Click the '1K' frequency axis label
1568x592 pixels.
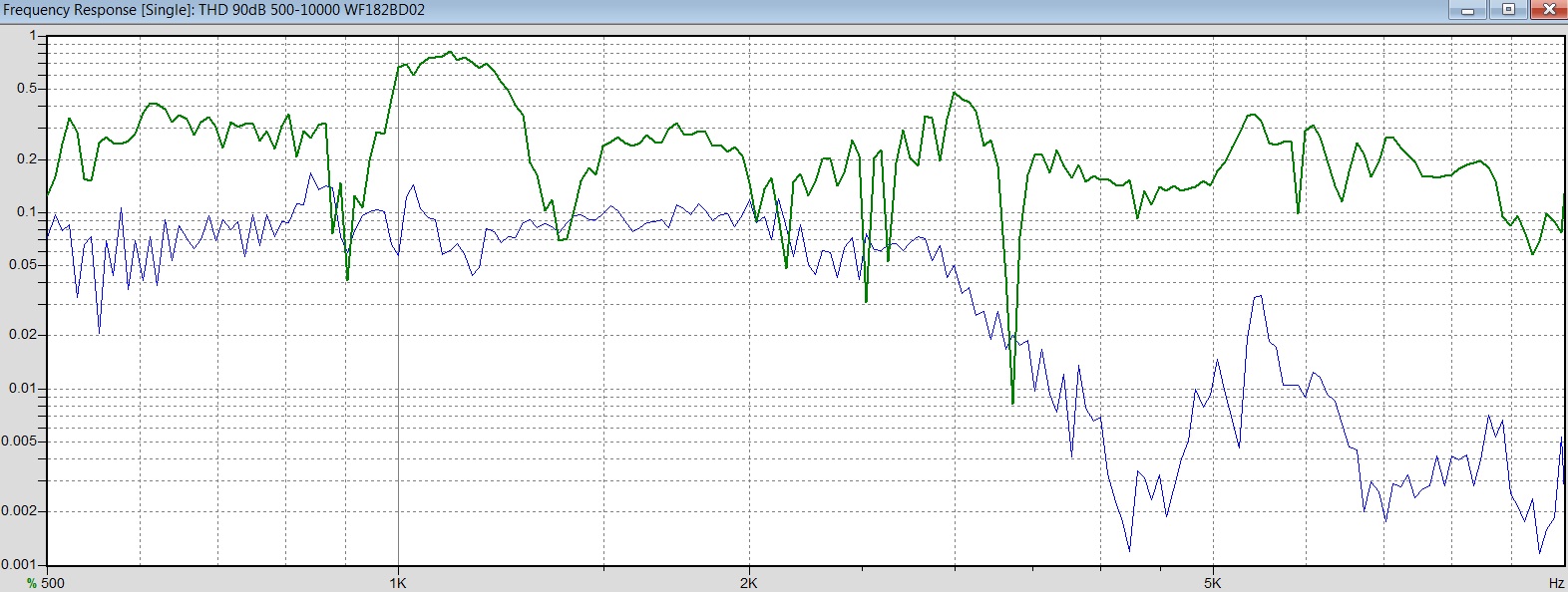[398, 583]
